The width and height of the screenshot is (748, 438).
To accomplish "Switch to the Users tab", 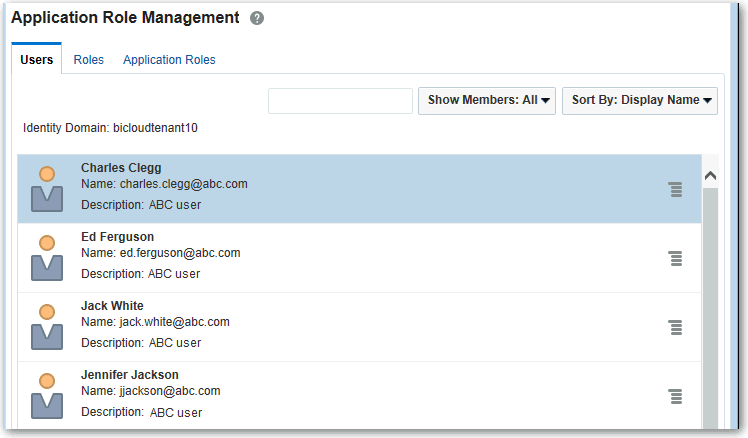I will 37,60.
